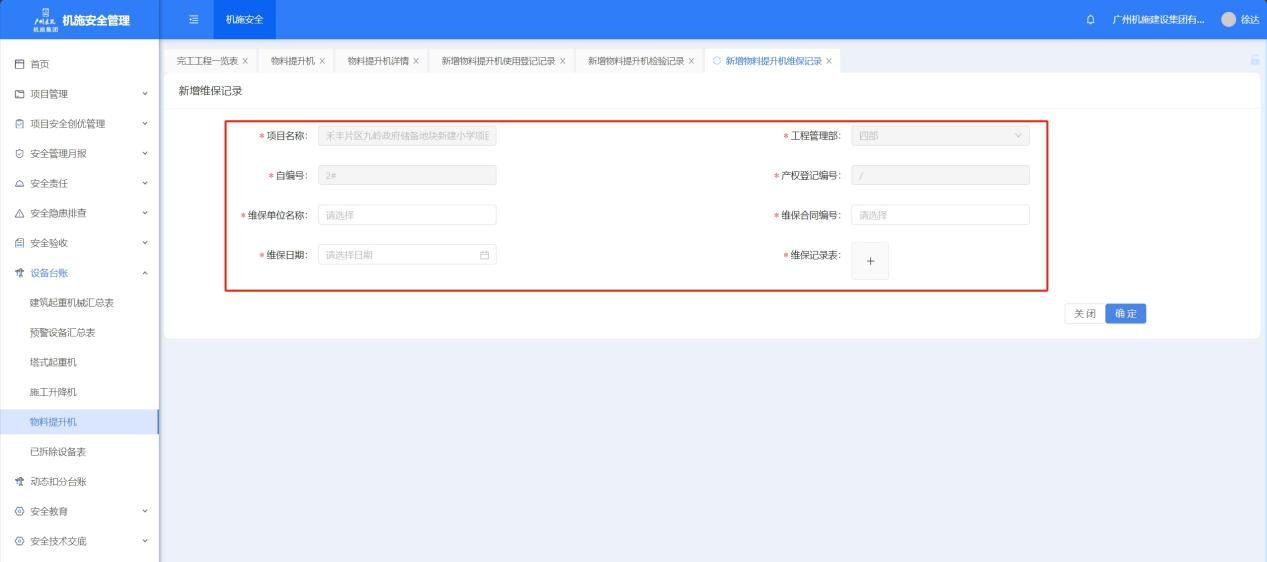1267x562 pixels.
Task: Open the 维保合同编号 select field
Action: pos(939,215)
